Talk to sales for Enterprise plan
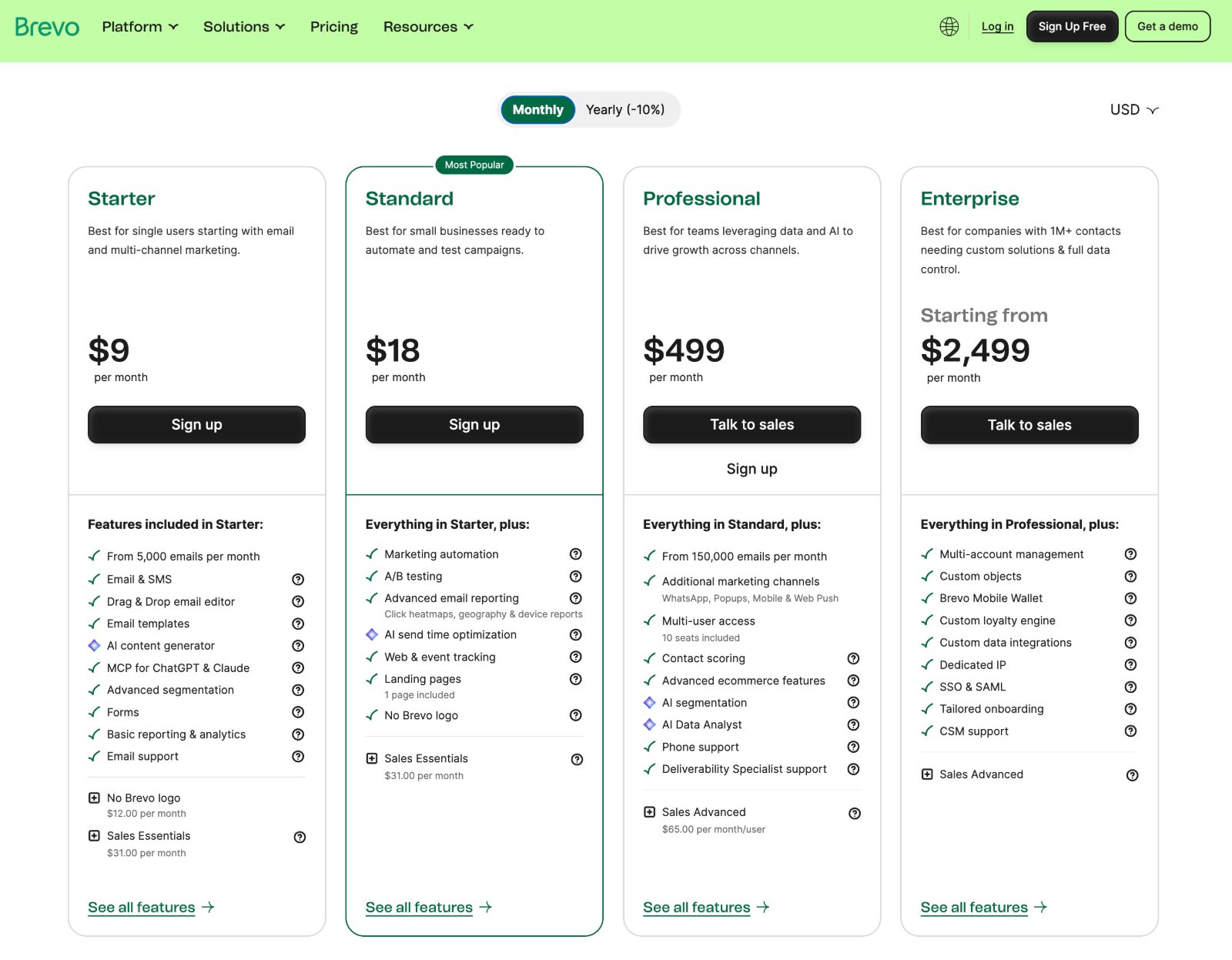 [1029, 425]
